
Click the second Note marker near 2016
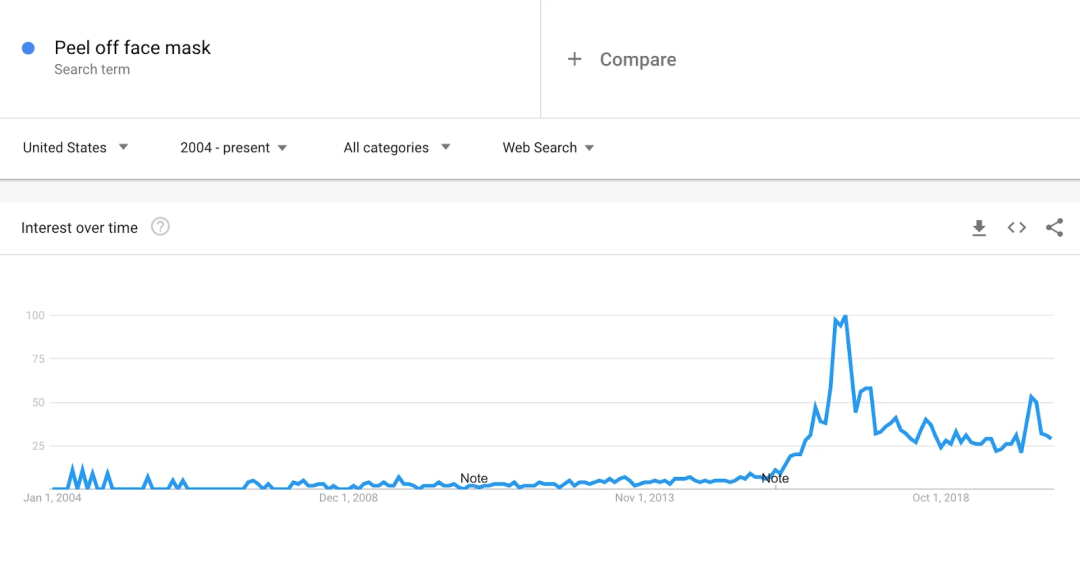(775, 478)
